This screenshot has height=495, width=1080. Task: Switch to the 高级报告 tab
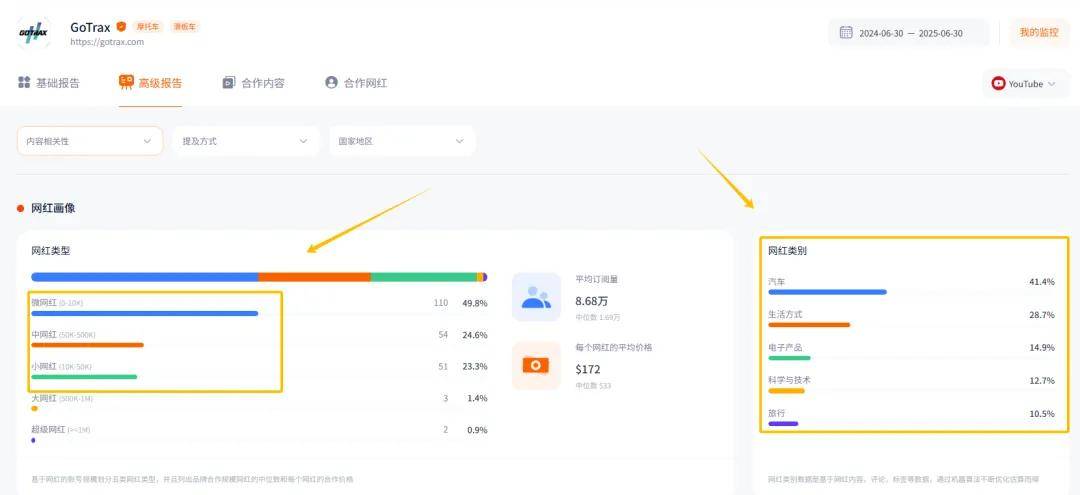click(x=150, y=83)
